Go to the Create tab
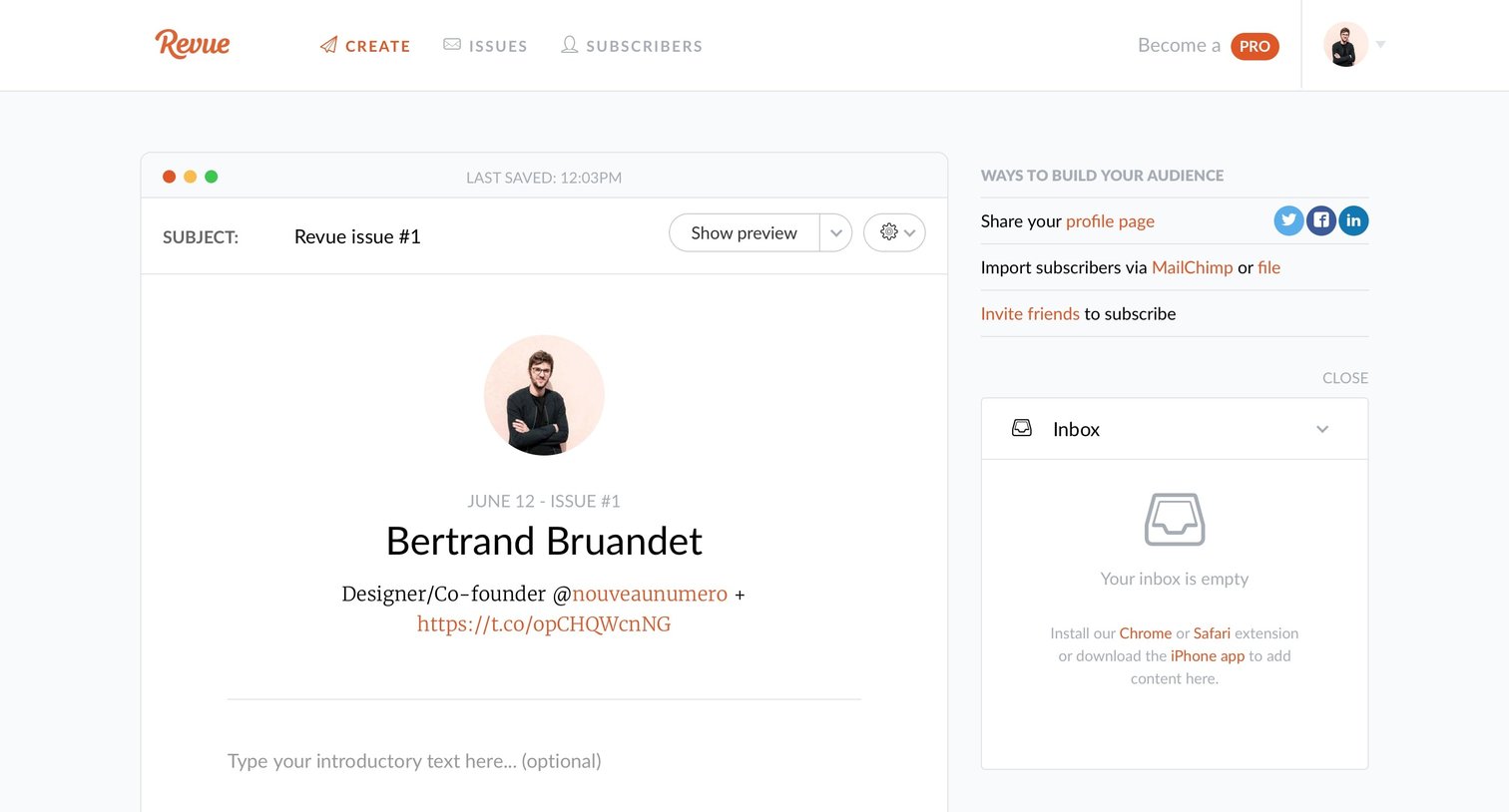This screenshot has width=1509, height=812. pyautogui.click(x=365, y=46)
